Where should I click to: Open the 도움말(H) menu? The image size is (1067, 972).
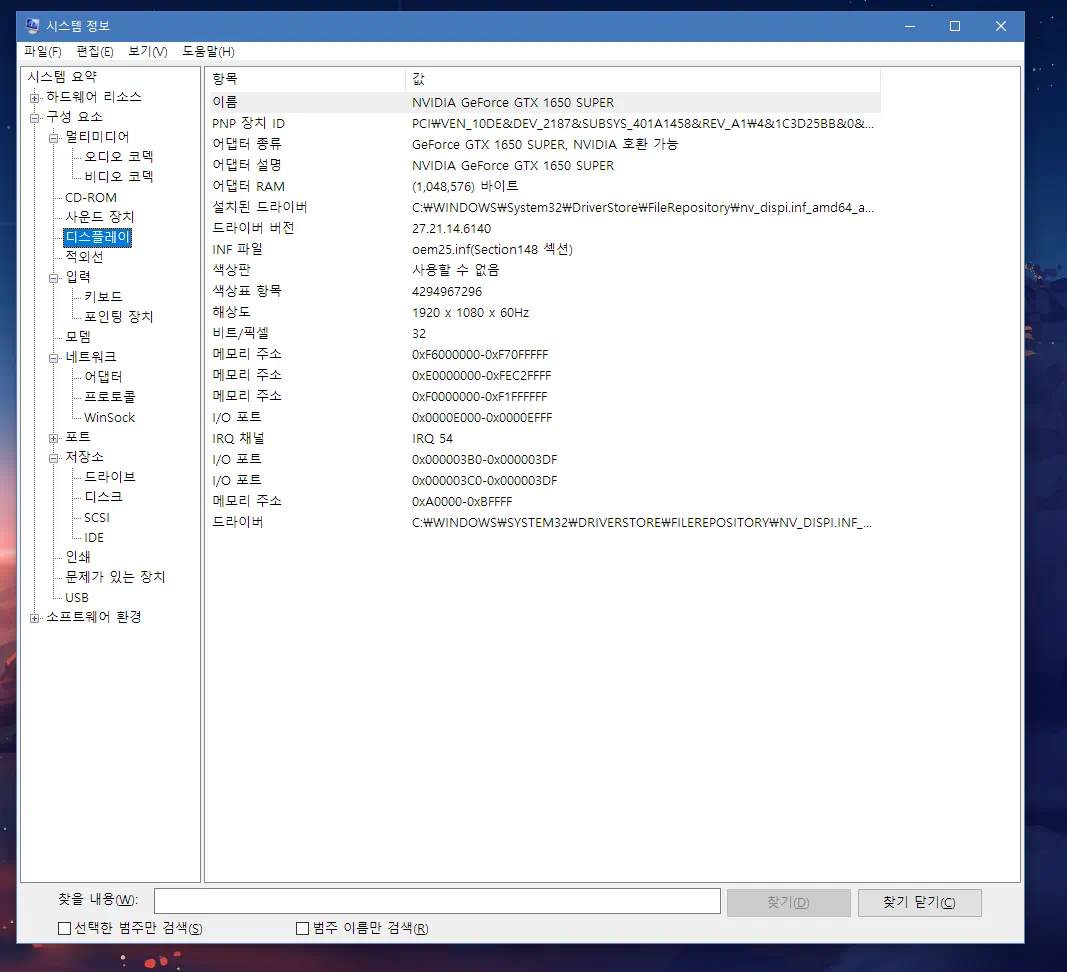pos(208,52)
